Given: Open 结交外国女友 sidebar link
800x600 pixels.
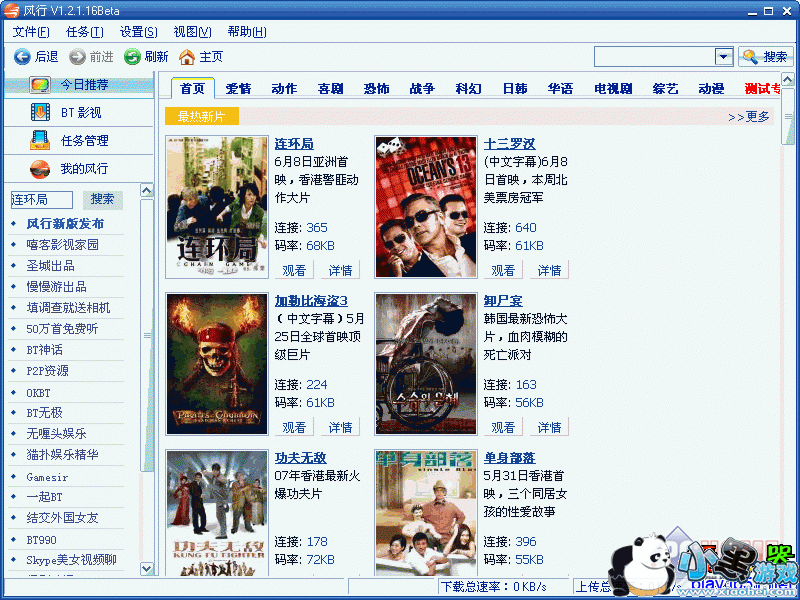Looking at the screenshot, I should click(62, 518).
